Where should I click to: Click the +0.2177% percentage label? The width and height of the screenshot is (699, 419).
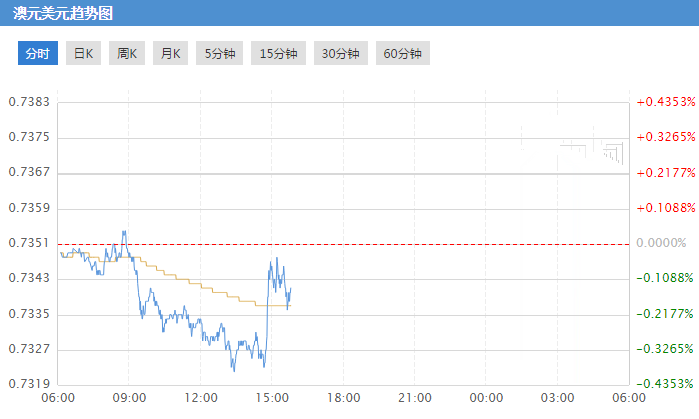click(x=665, y=173)
